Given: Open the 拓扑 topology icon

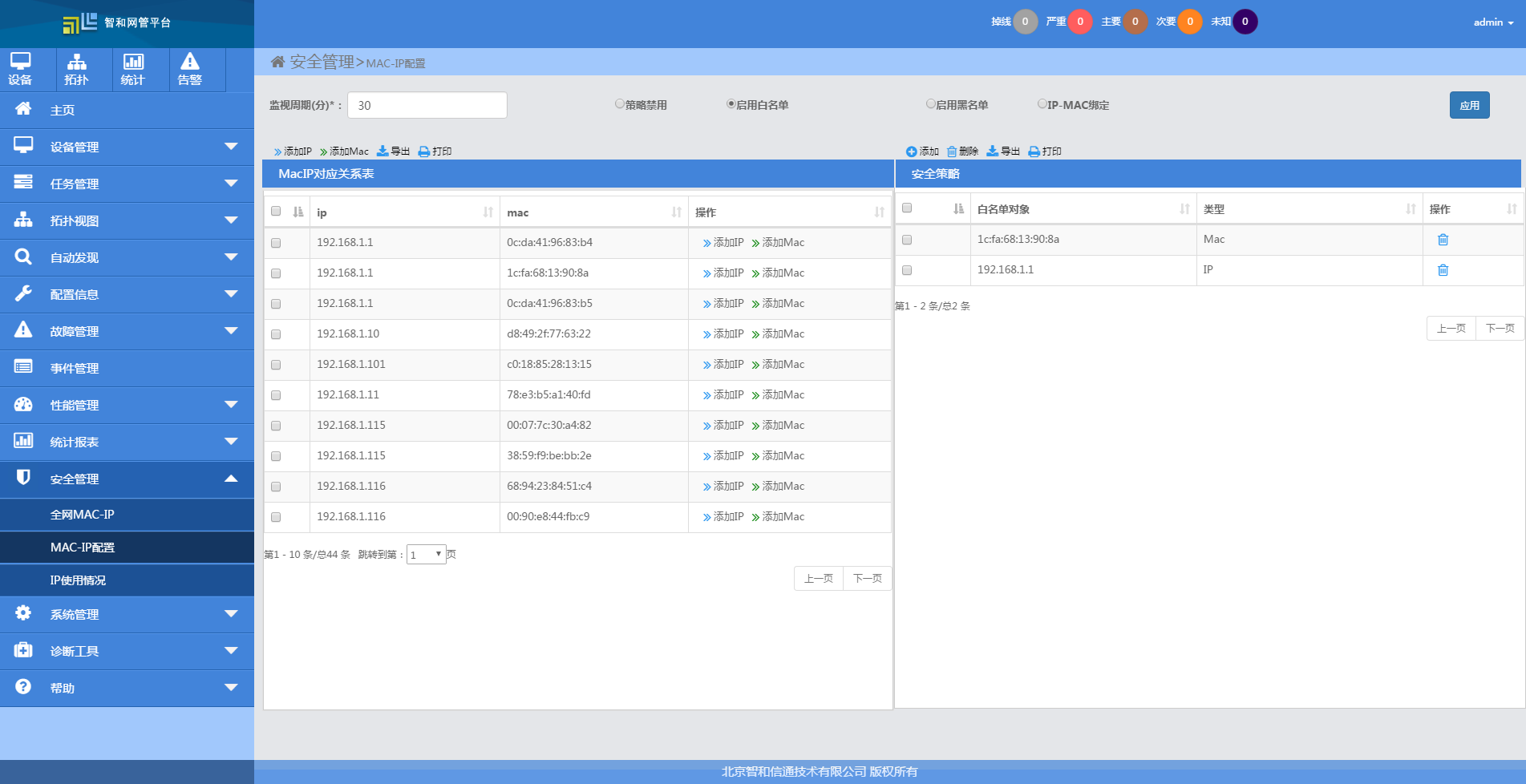Looking at the screenshot, I should (77, 63).
